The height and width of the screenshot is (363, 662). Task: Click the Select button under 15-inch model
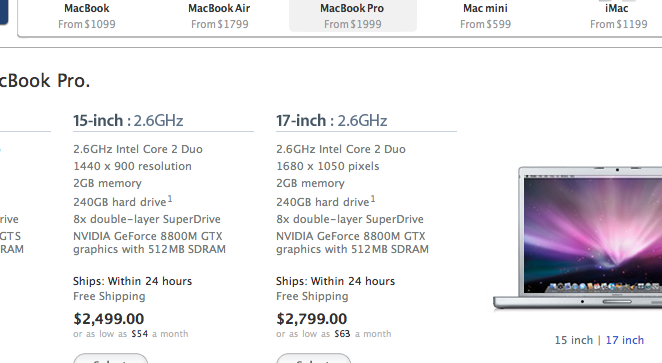tap(111, 358)
